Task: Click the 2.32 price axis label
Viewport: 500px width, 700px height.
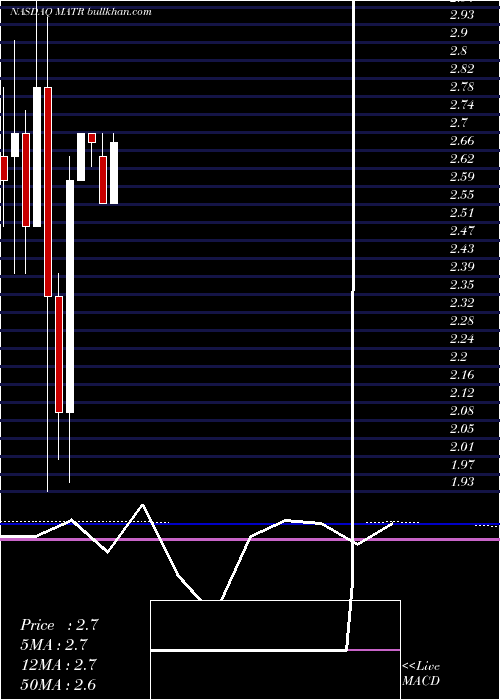Action: pos(462,303)
